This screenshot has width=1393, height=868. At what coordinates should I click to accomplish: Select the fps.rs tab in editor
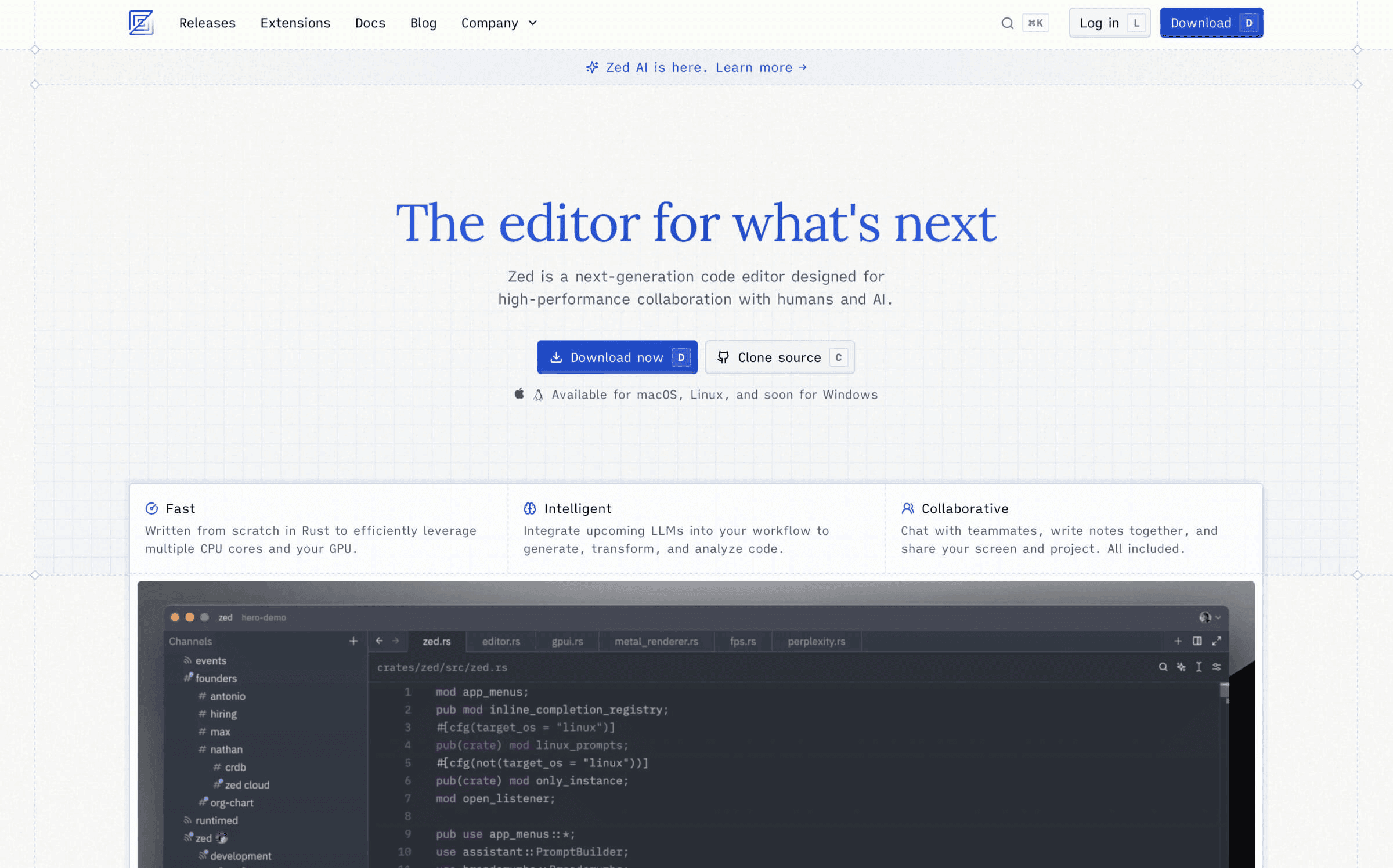pyautogui.click(x=740, y=642)
